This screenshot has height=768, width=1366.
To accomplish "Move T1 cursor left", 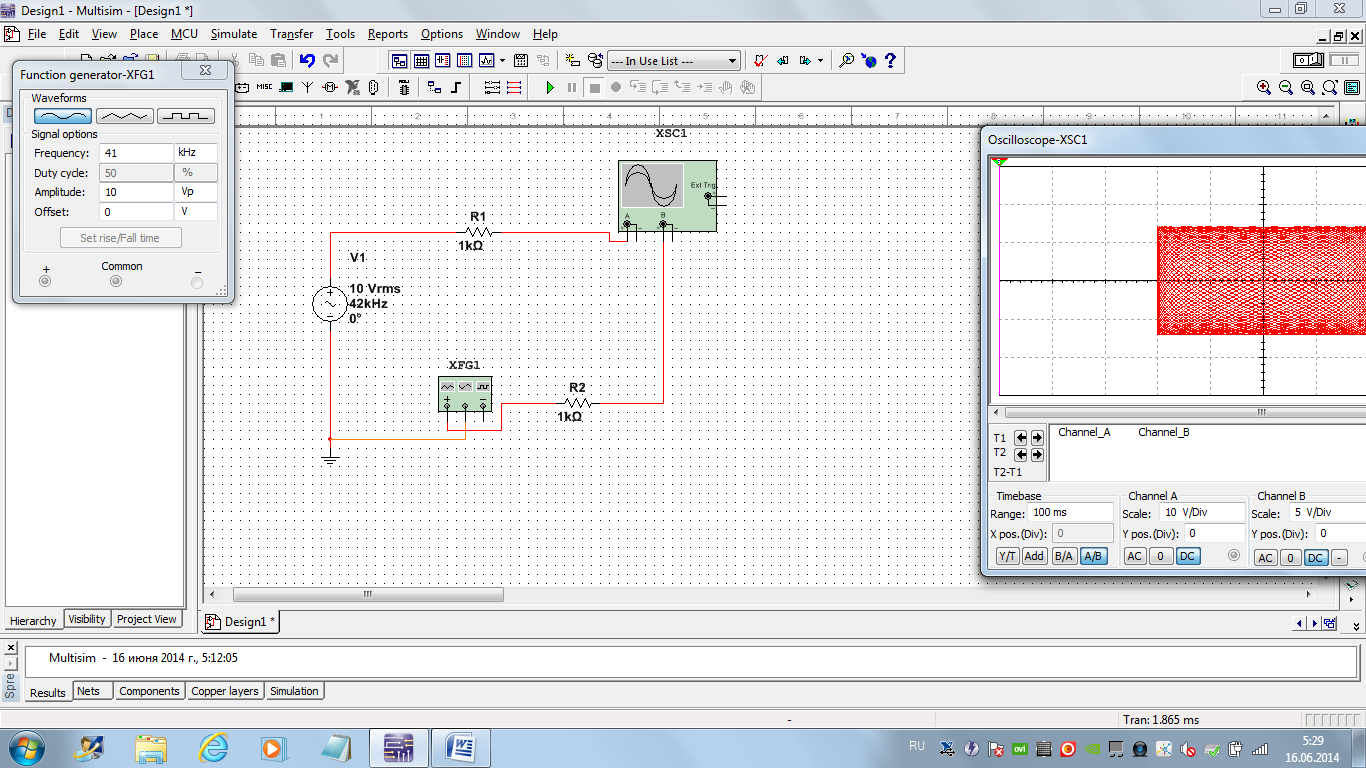I will (1021, 438).
